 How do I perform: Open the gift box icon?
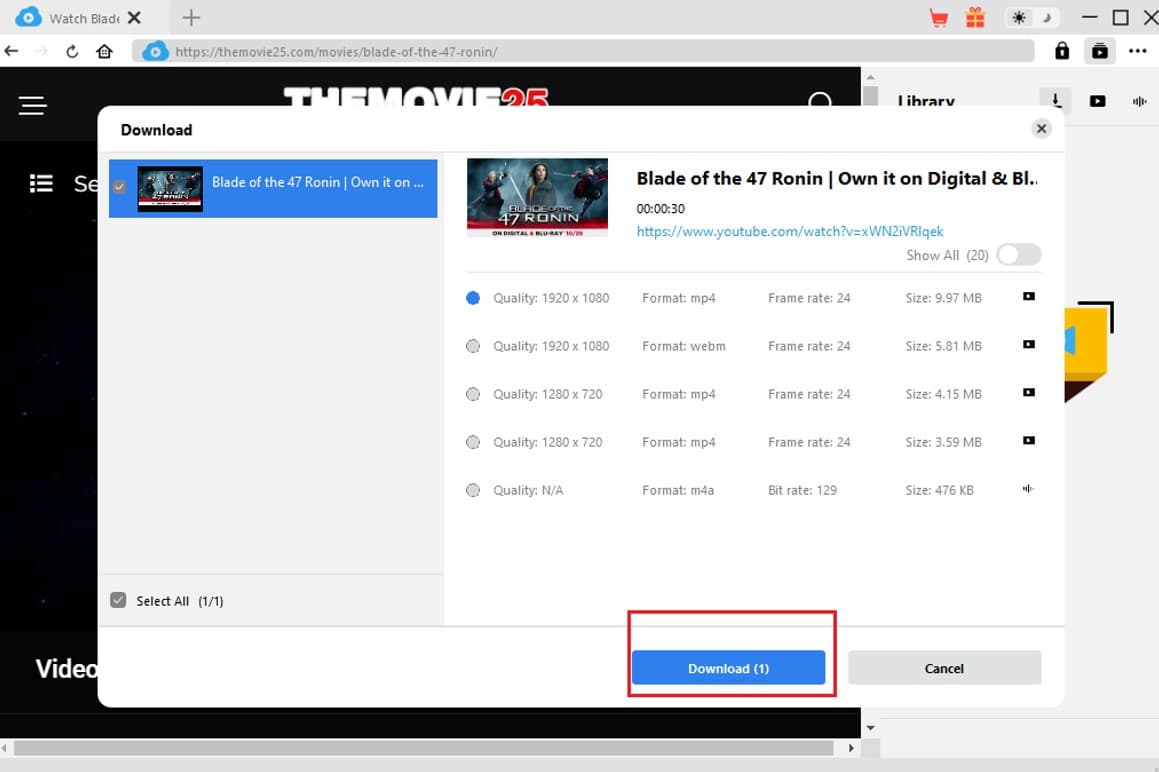click(975, 18)
